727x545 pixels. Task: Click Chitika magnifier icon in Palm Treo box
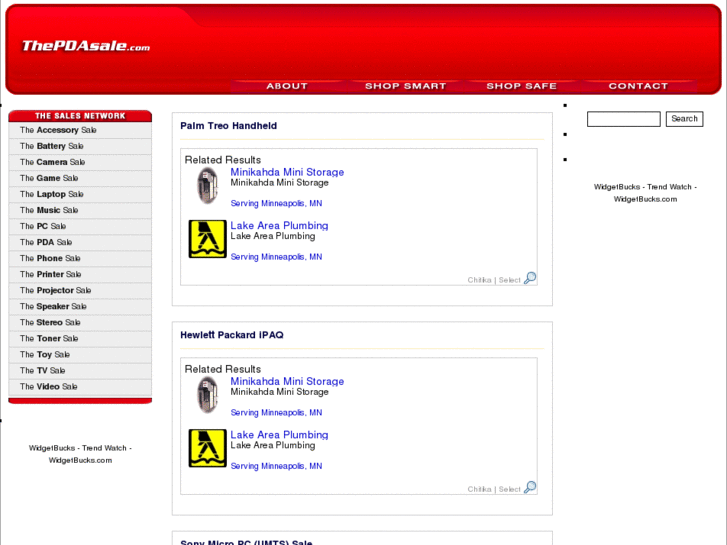tap(530, 278)
